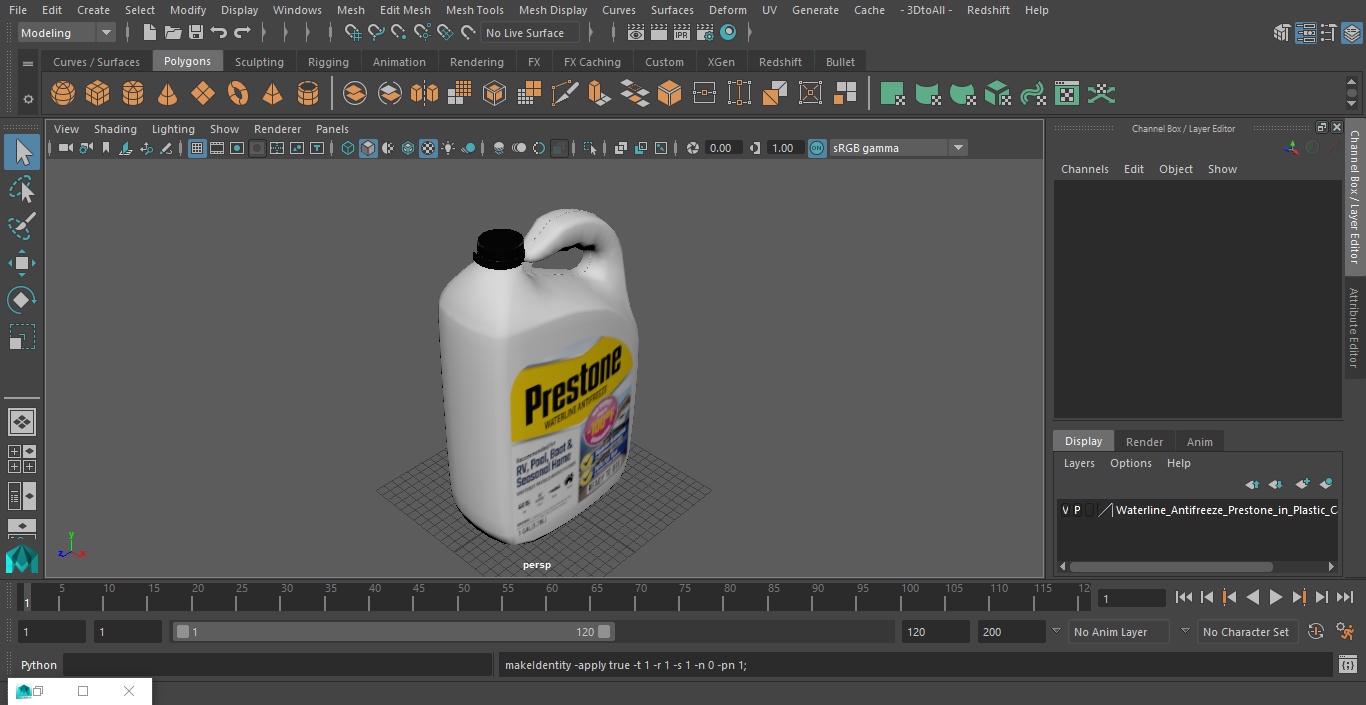Switch to the Render layer tab
This screenshot has height=705, width=1366.
pyautogui.click(x=1144, y=442)
